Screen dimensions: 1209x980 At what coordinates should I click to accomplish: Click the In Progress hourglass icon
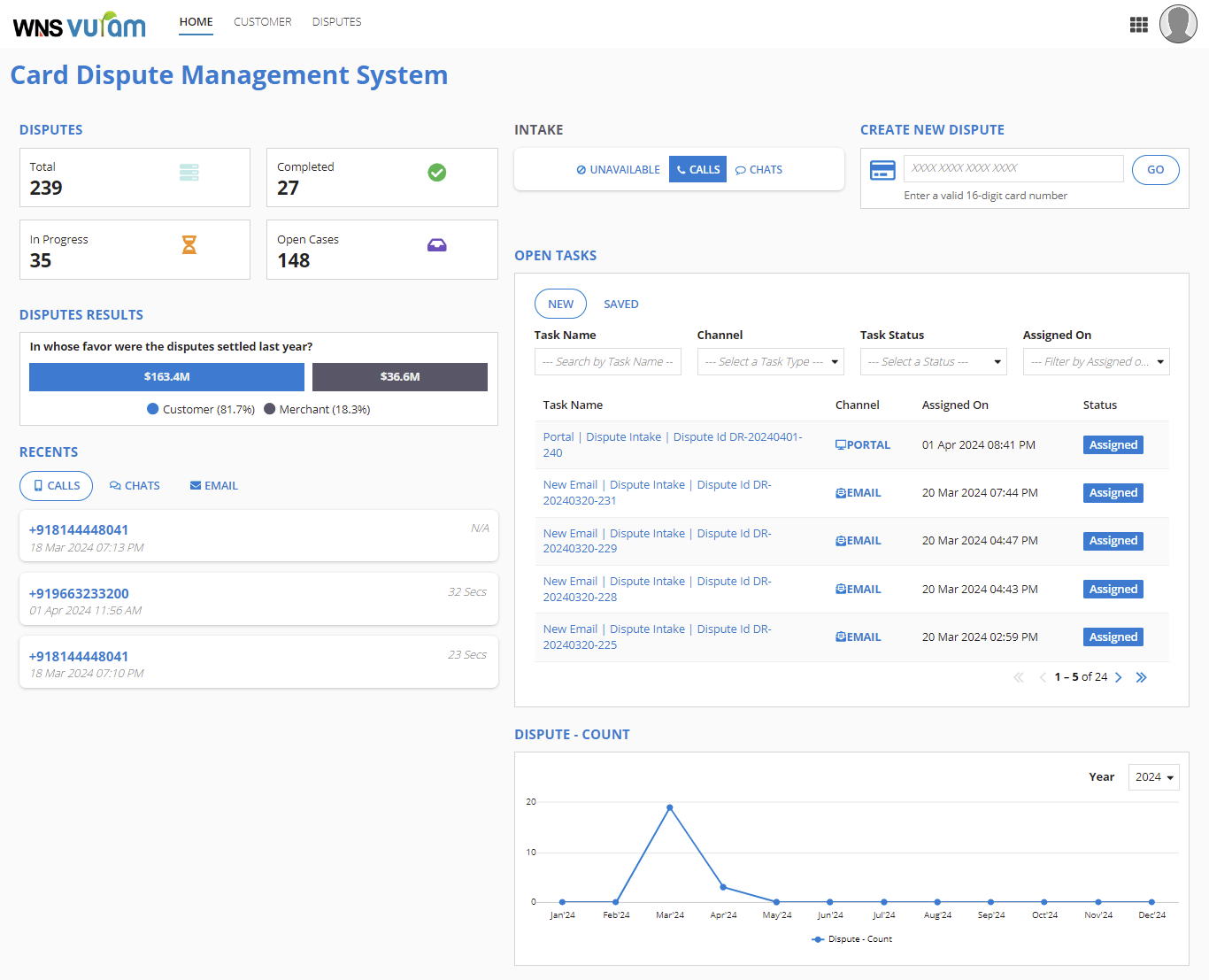point(189,244)
